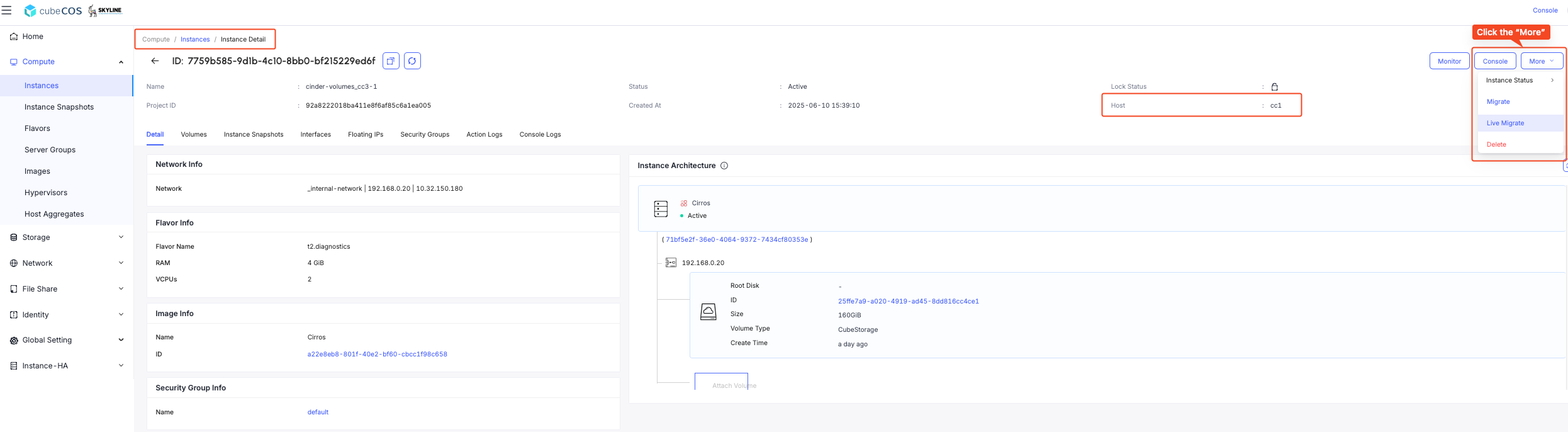This screenshot has width=1568, height=432.
Task: Click the Global Setting gear icon
Action: pyautogui.click(x=14, y=340)
